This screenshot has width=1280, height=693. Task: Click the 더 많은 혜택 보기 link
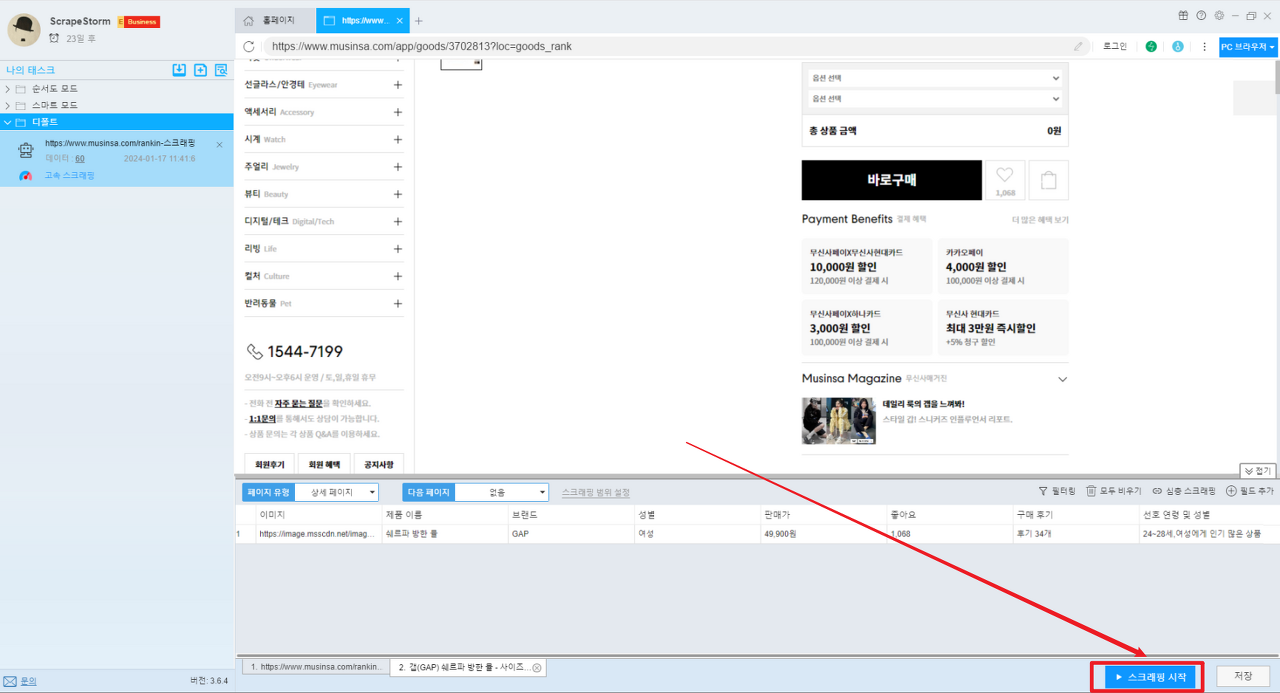pyautogui.click(x=1040, y=219)
